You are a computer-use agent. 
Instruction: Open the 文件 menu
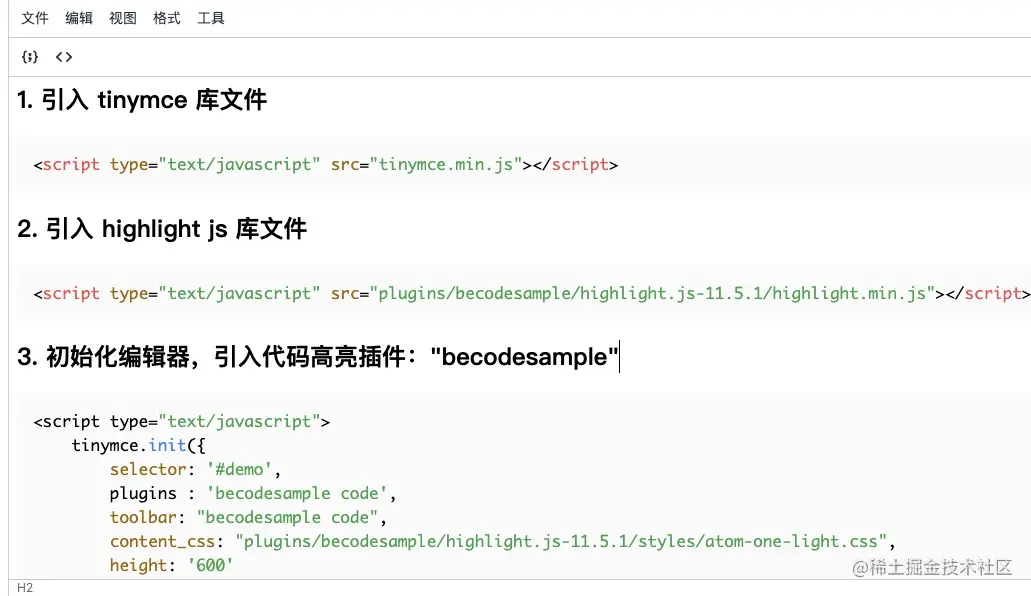[35, 18]
